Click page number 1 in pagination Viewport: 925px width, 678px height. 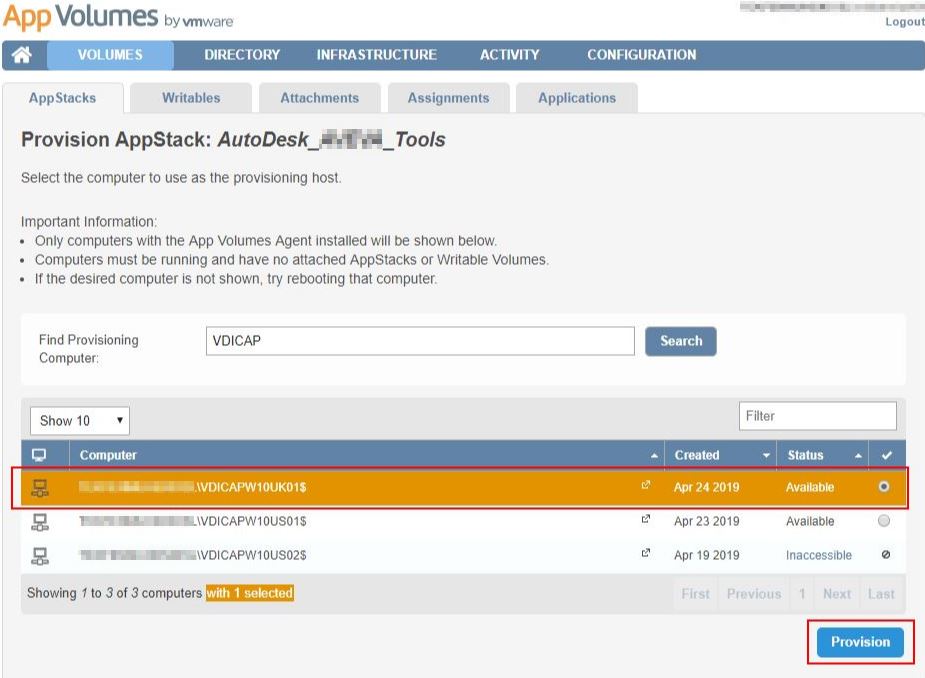(802, 594)
